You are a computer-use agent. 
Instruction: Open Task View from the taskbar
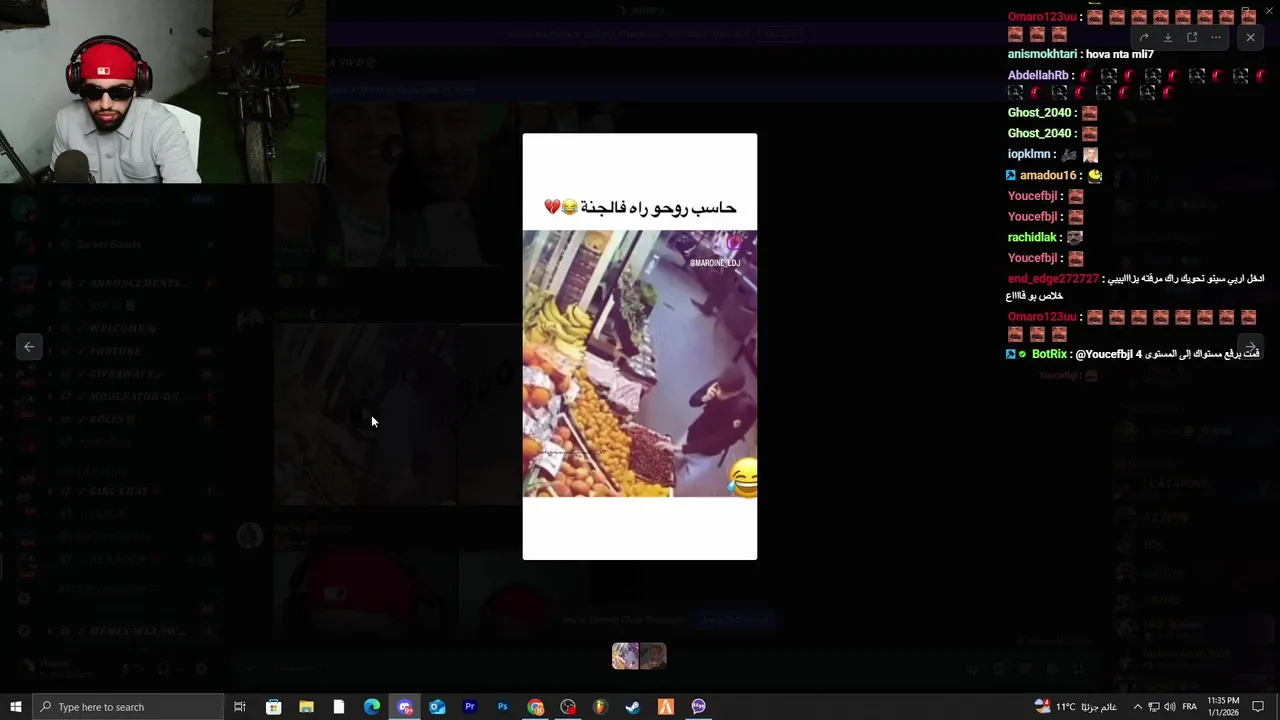[x=240, y=707]
